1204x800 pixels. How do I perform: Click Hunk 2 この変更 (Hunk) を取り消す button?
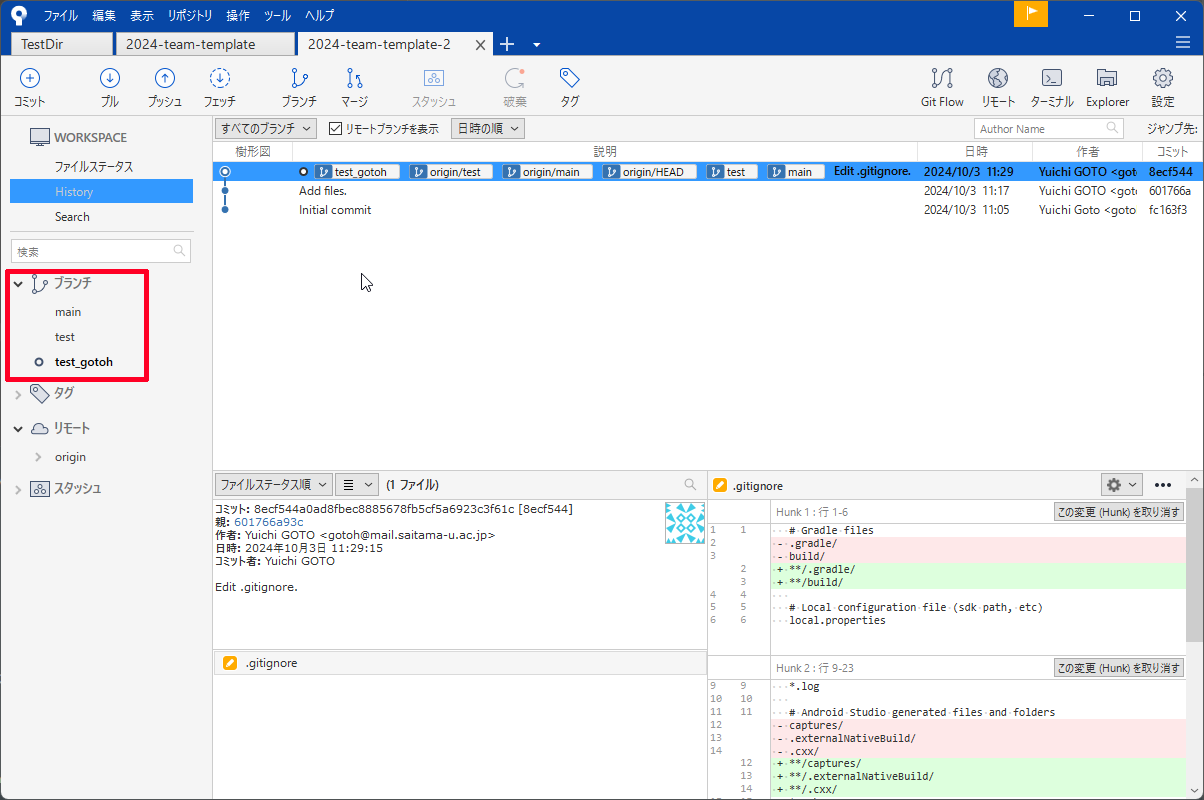tap(1119, 668)
